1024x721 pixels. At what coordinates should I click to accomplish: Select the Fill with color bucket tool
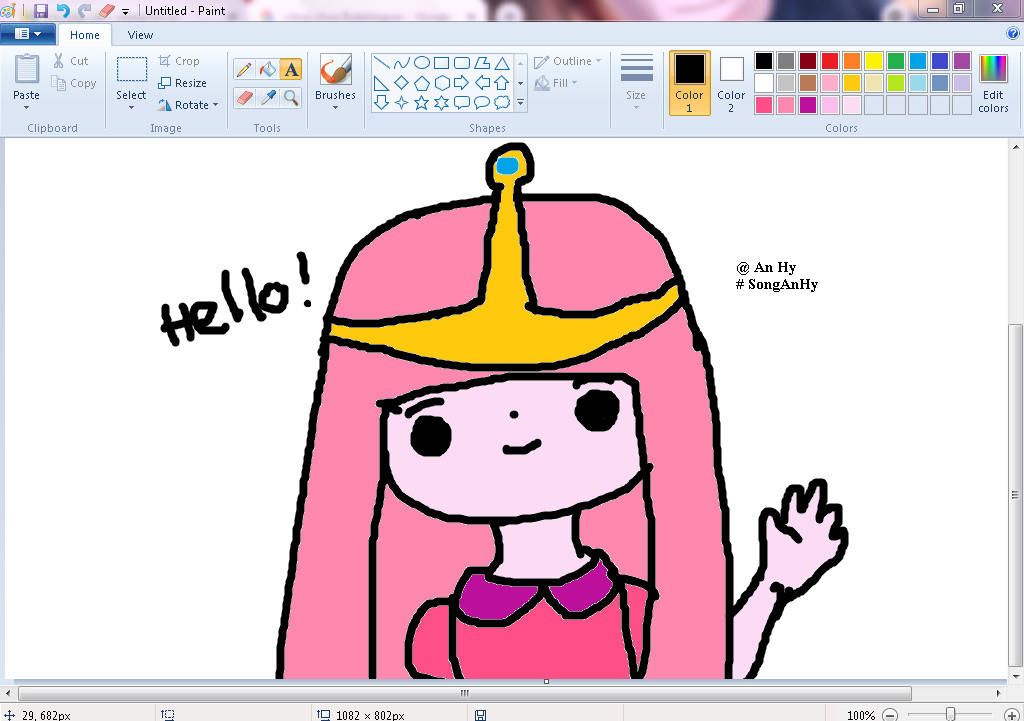tap(268, 69)
